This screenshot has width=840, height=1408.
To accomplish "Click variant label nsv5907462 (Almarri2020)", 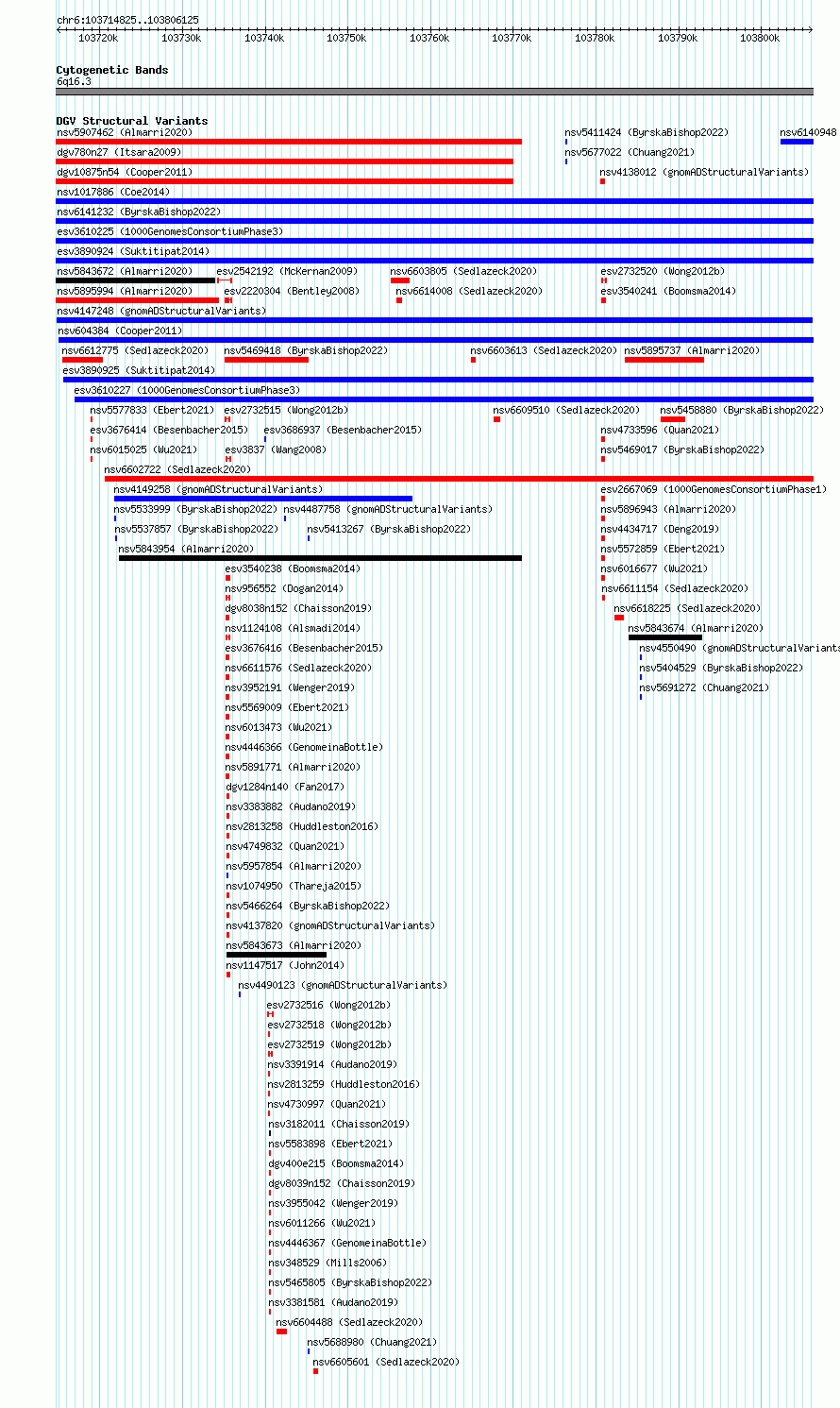I will point(125,133).
